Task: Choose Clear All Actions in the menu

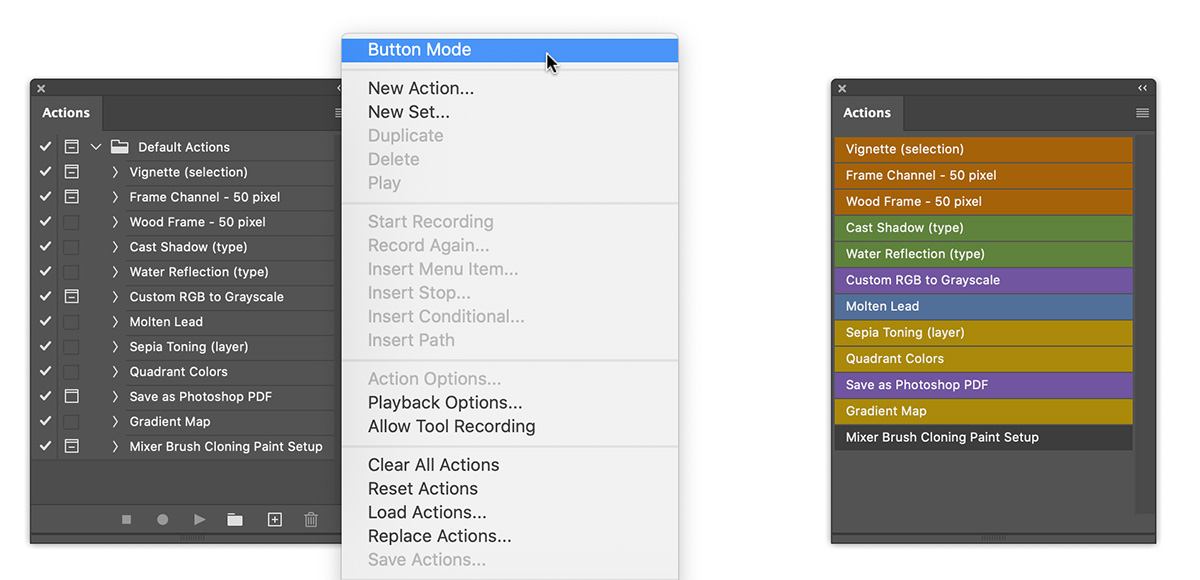Action: [433, 464]
